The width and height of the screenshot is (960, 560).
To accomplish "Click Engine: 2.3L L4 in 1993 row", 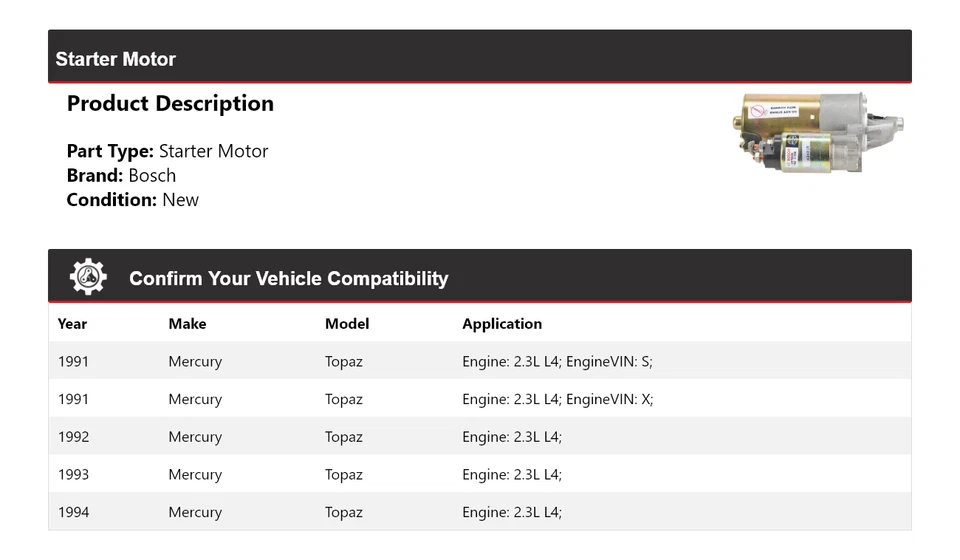I will point(512,474).
